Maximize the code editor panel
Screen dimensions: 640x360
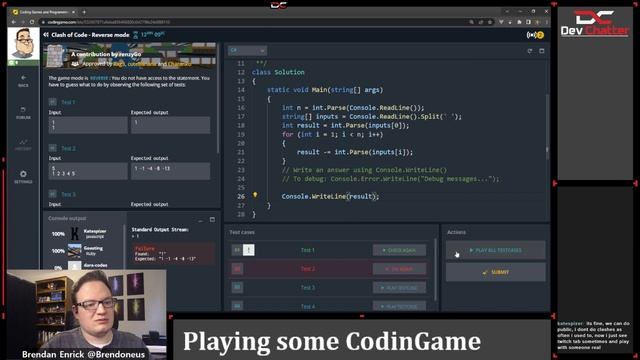[x=542, y=51]
